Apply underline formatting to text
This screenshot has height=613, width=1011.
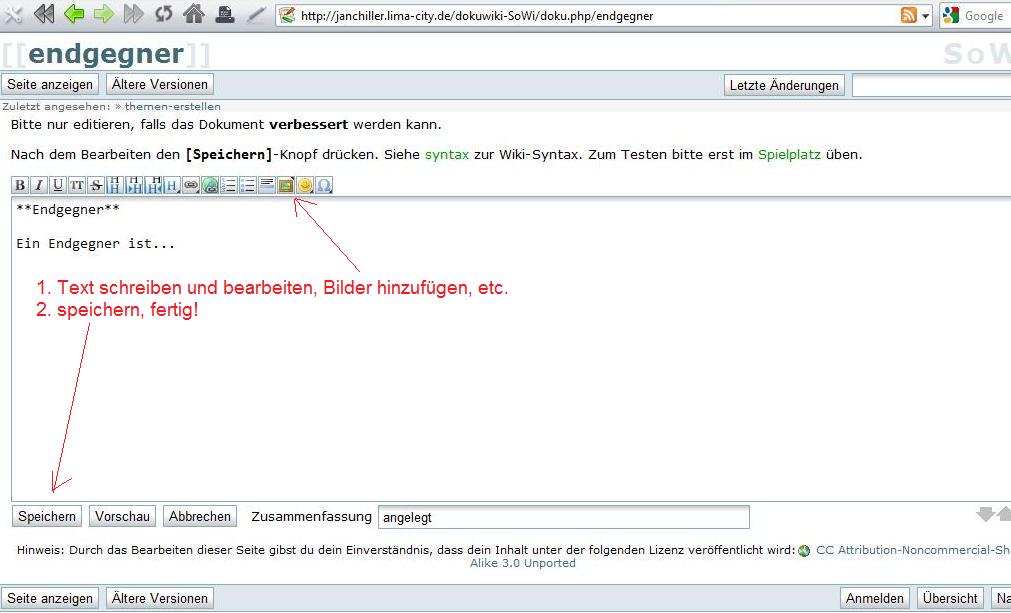[58, 185]
